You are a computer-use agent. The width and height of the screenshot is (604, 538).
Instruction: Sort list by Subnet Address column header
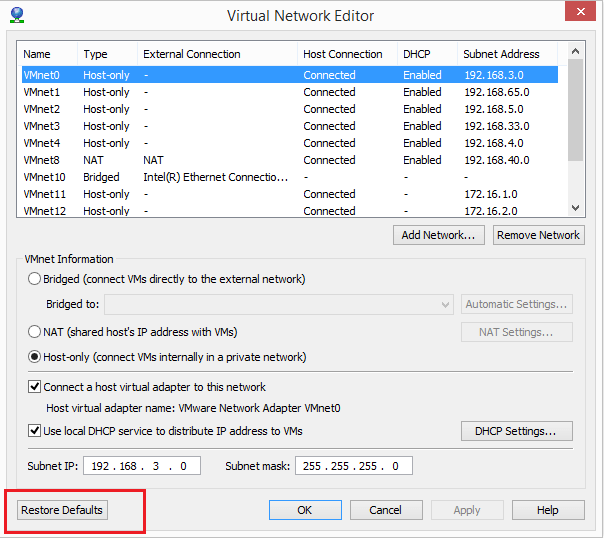coord(501,54)
